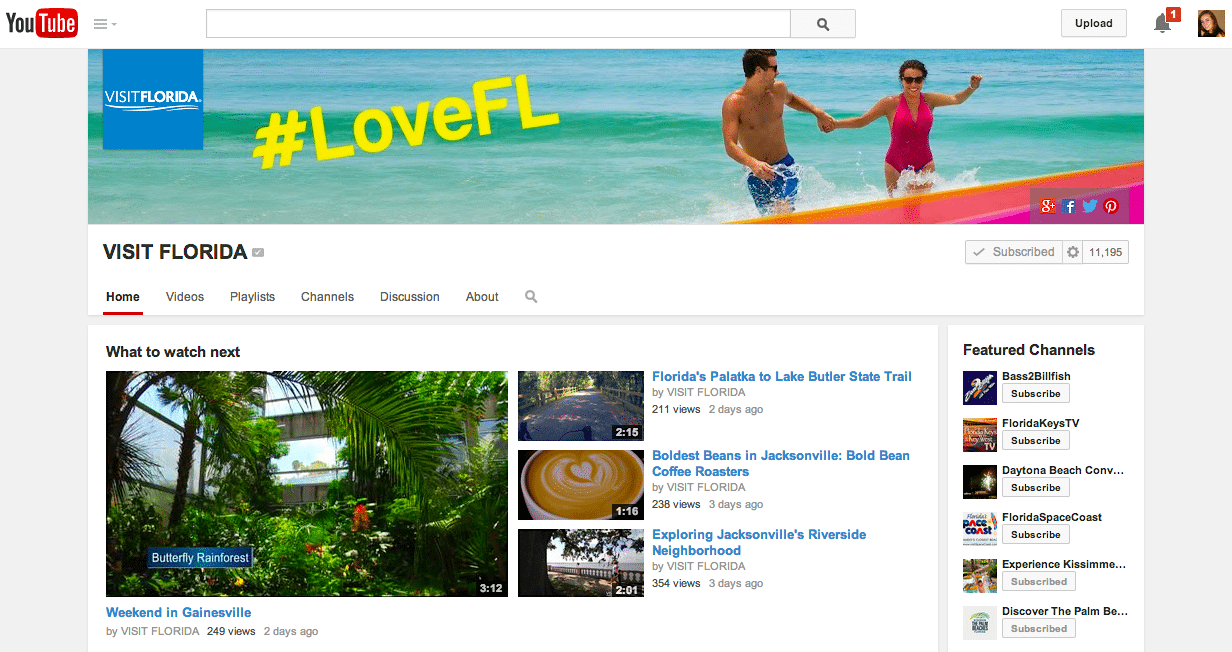Focus the YouTube search box

(x=498, y=24)
